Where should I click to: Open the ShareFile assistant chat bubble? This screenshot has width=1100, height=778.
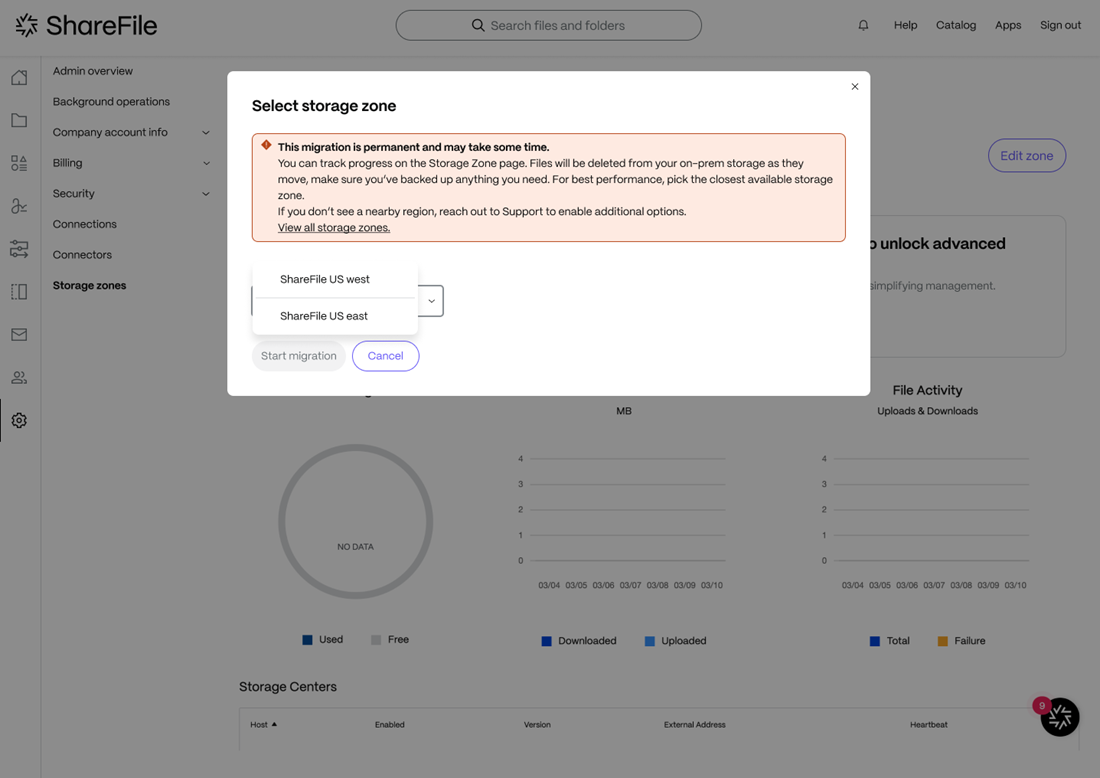point(1059,717)
